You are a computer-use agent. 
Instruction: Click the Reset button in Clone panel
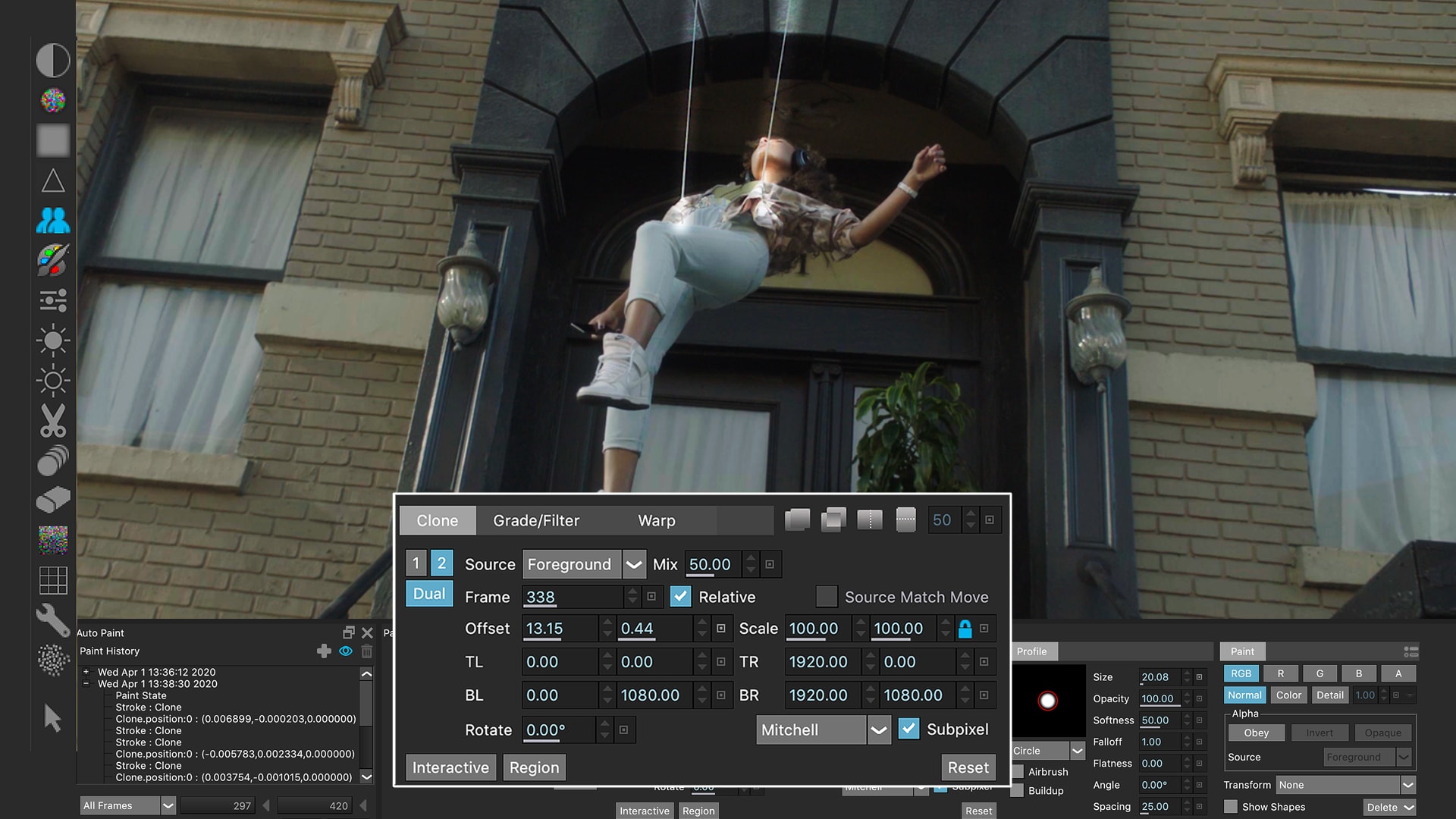[x=968, y=767]
